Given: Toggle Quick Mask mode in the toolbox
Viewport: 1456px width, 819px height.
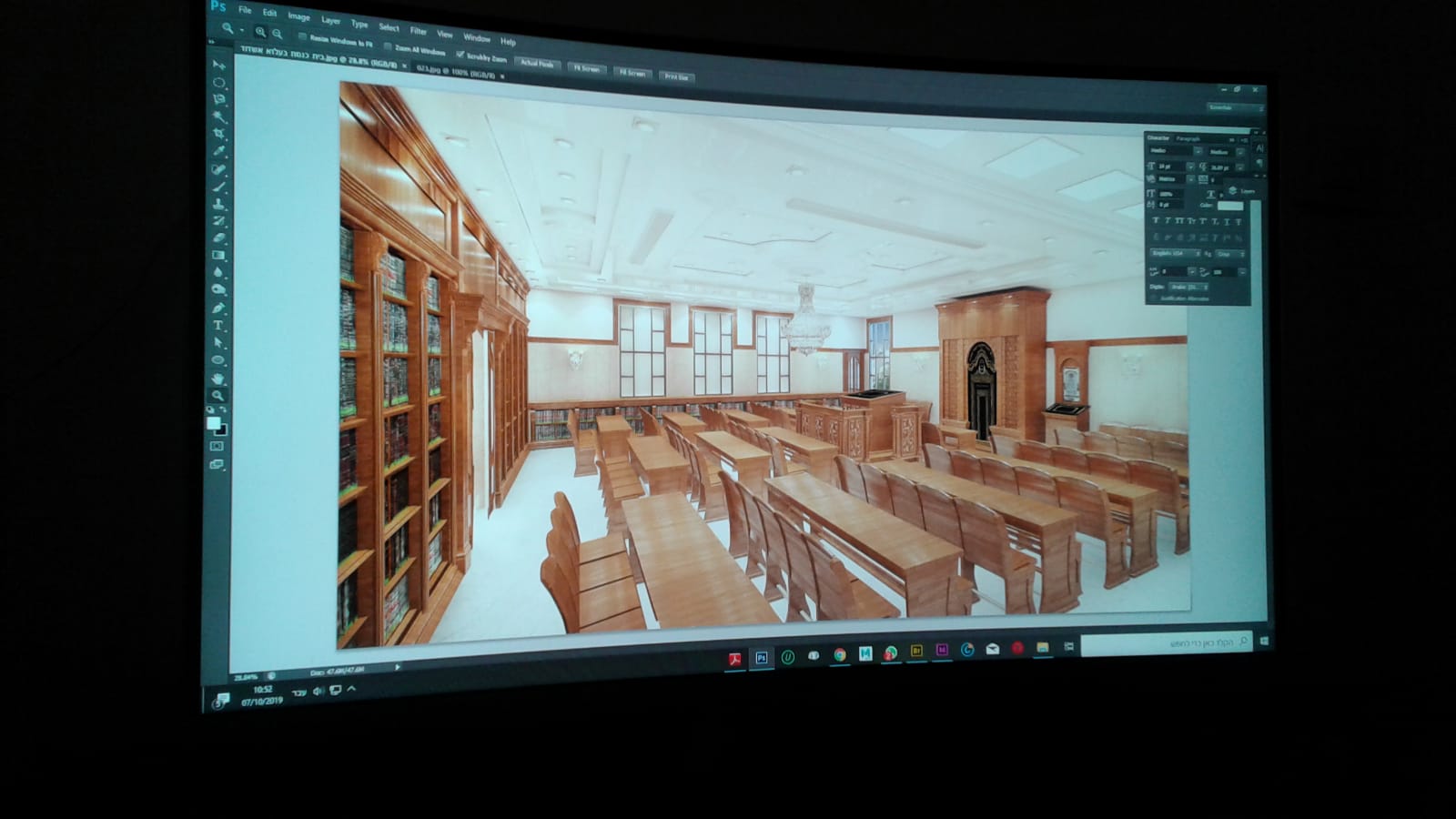Looking at the screenshot, I should [217, 446].
